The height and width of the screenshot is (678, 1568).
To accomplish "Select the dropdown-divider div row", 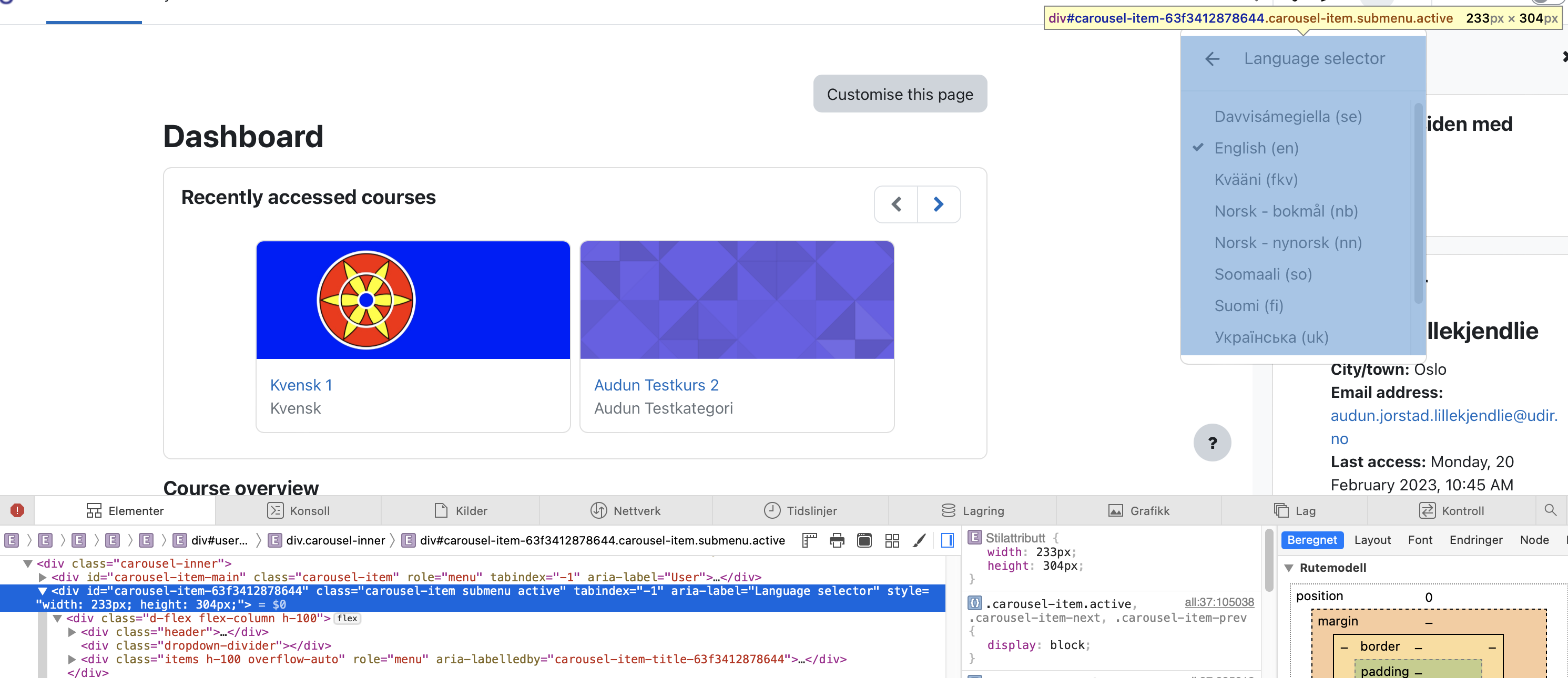I will [206, 646].
